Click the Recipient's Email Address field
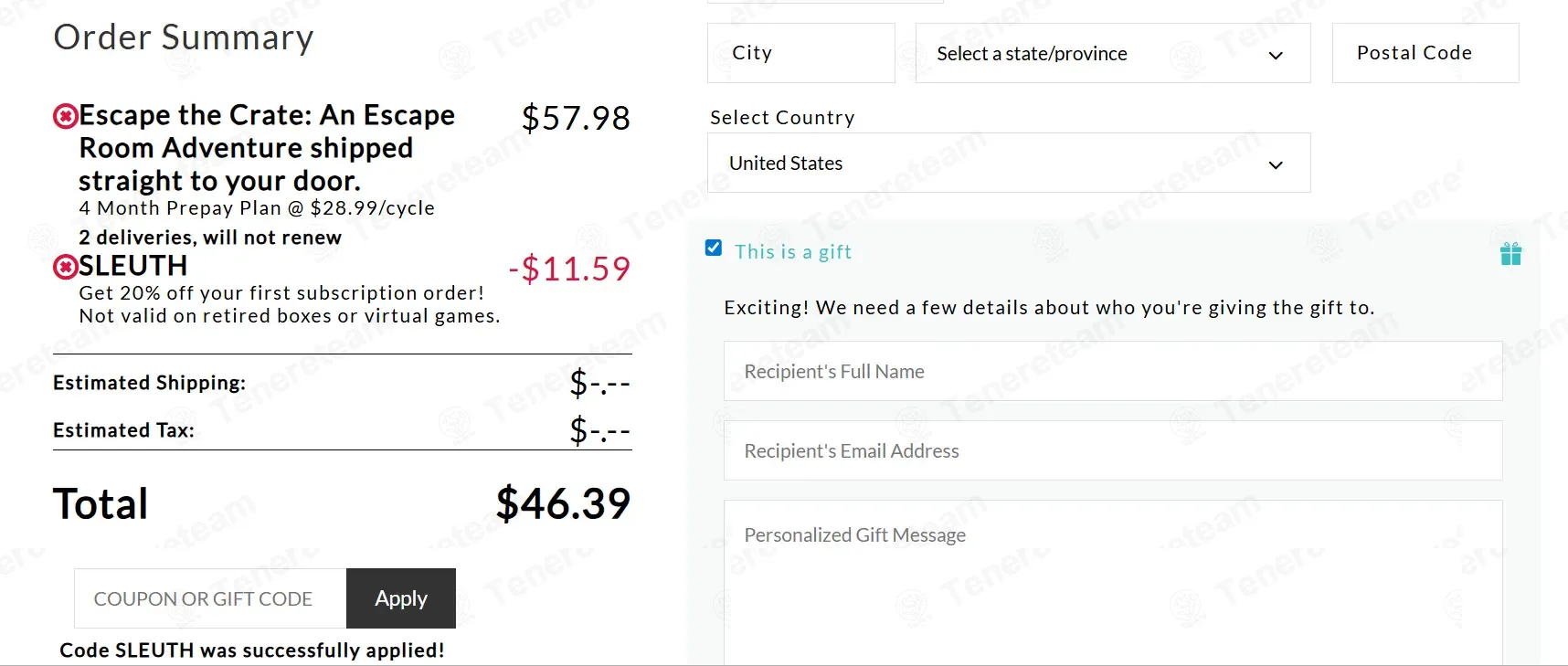1568x666 pixels. click(x=1112, y=451)
